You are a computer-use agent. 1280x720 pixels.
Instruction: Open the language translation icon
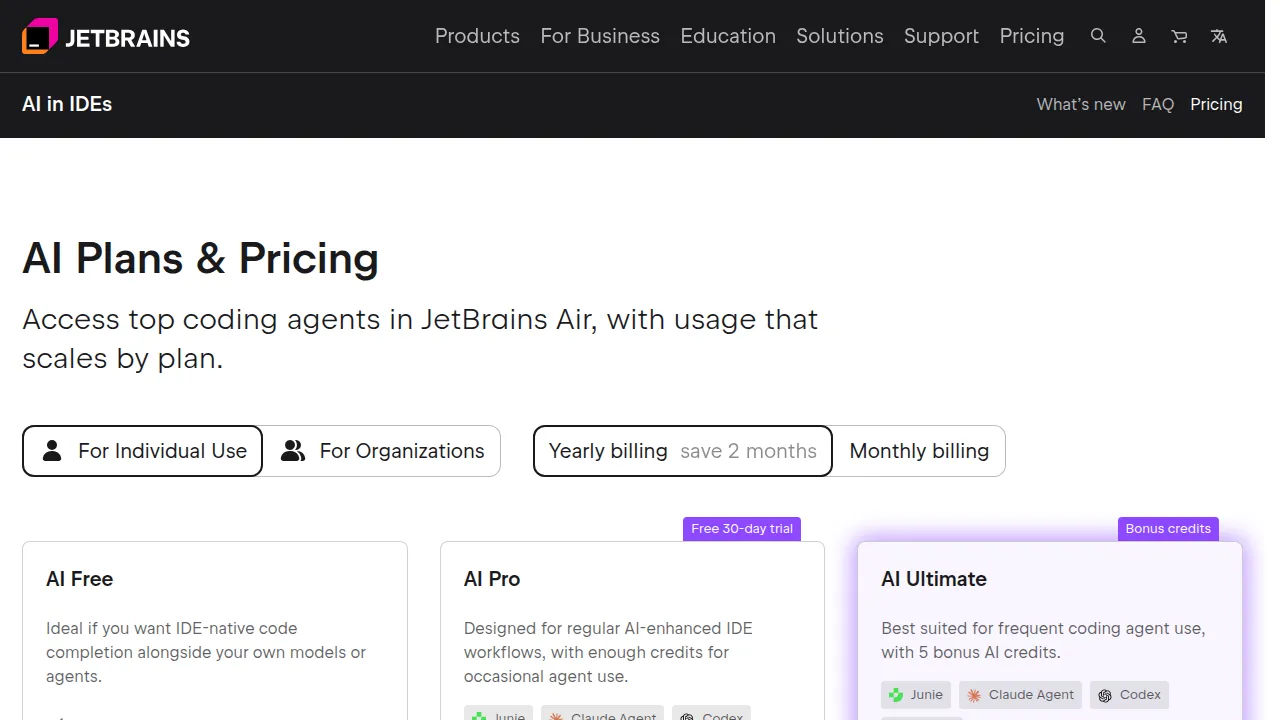point(1219,36)
